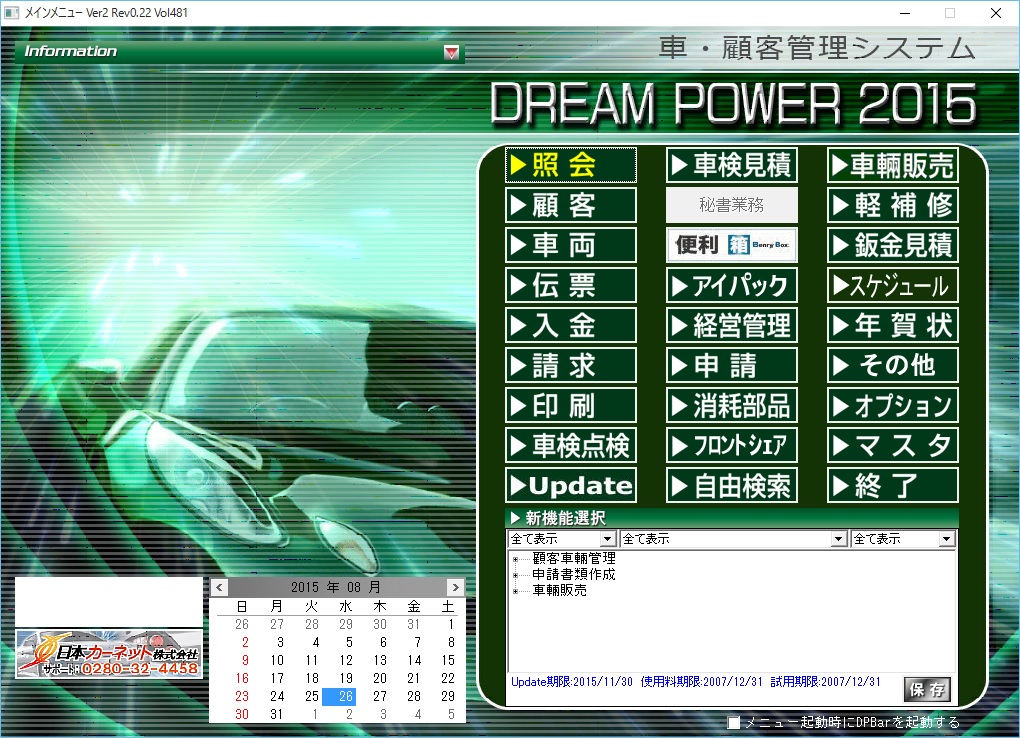1020x738 pixels.
Task: Open the 年賀状 New Year card menu
Action: (x=892, y=325)
